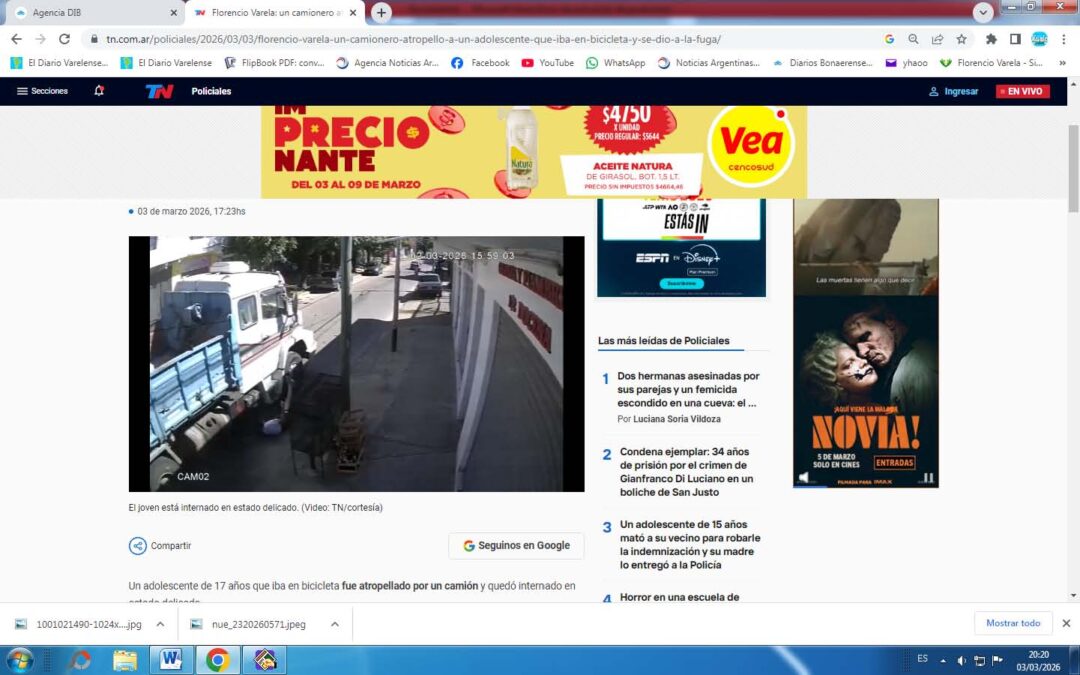Click the page vertical scrollbar
Screen dimensions: 1080x675
click(1073, 169)
